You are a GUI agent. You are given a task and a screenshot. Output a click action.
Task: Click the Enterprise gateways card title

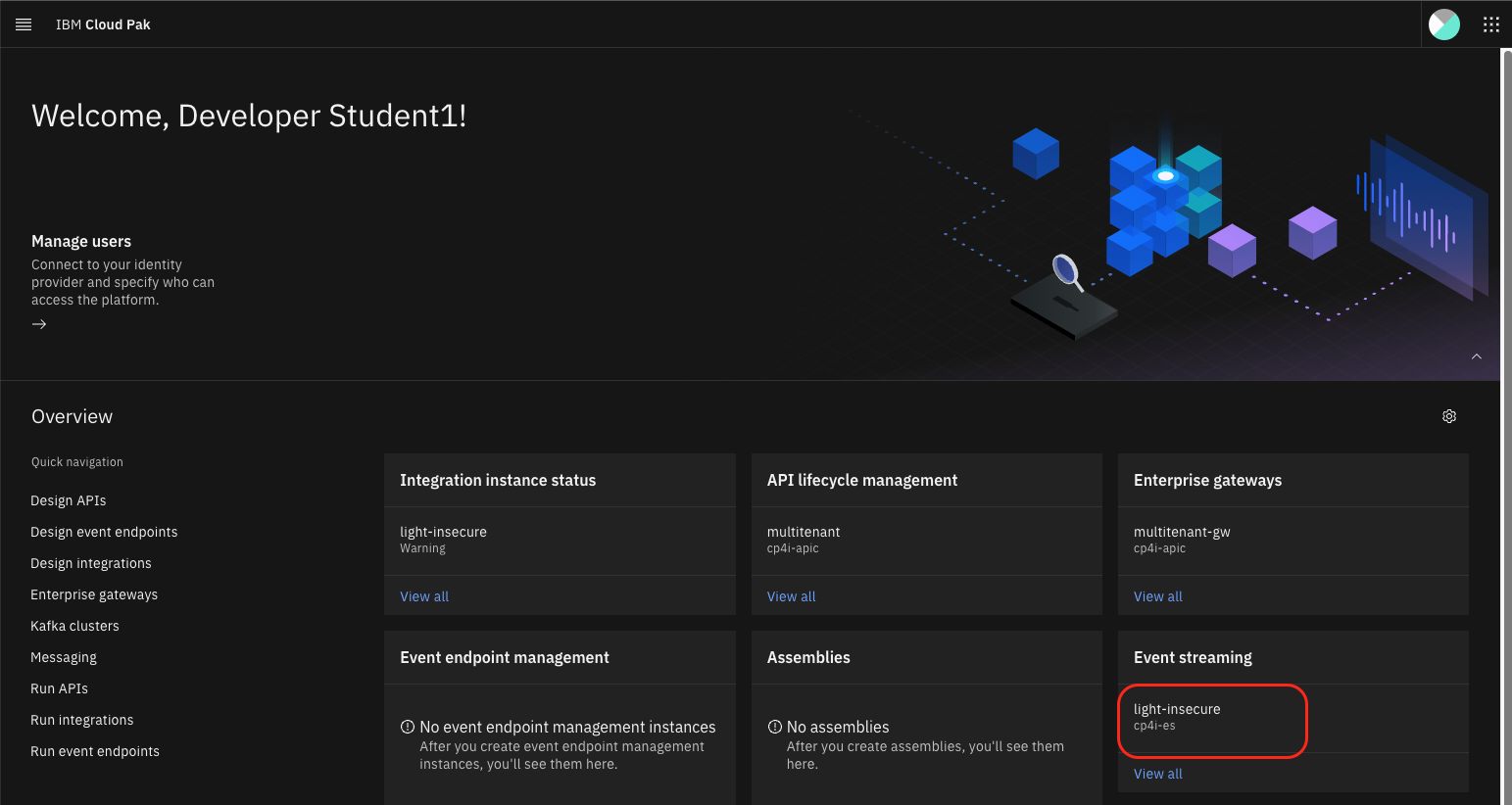[x=1207, y=480]
